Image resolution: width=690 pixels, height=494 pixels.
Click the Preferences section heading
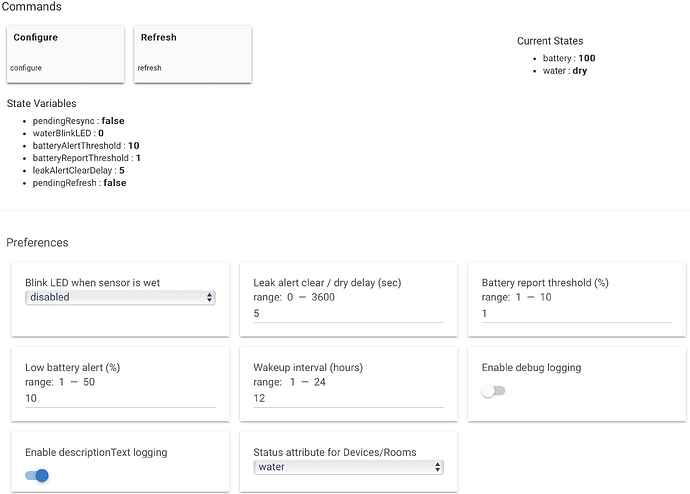(37, 242)
